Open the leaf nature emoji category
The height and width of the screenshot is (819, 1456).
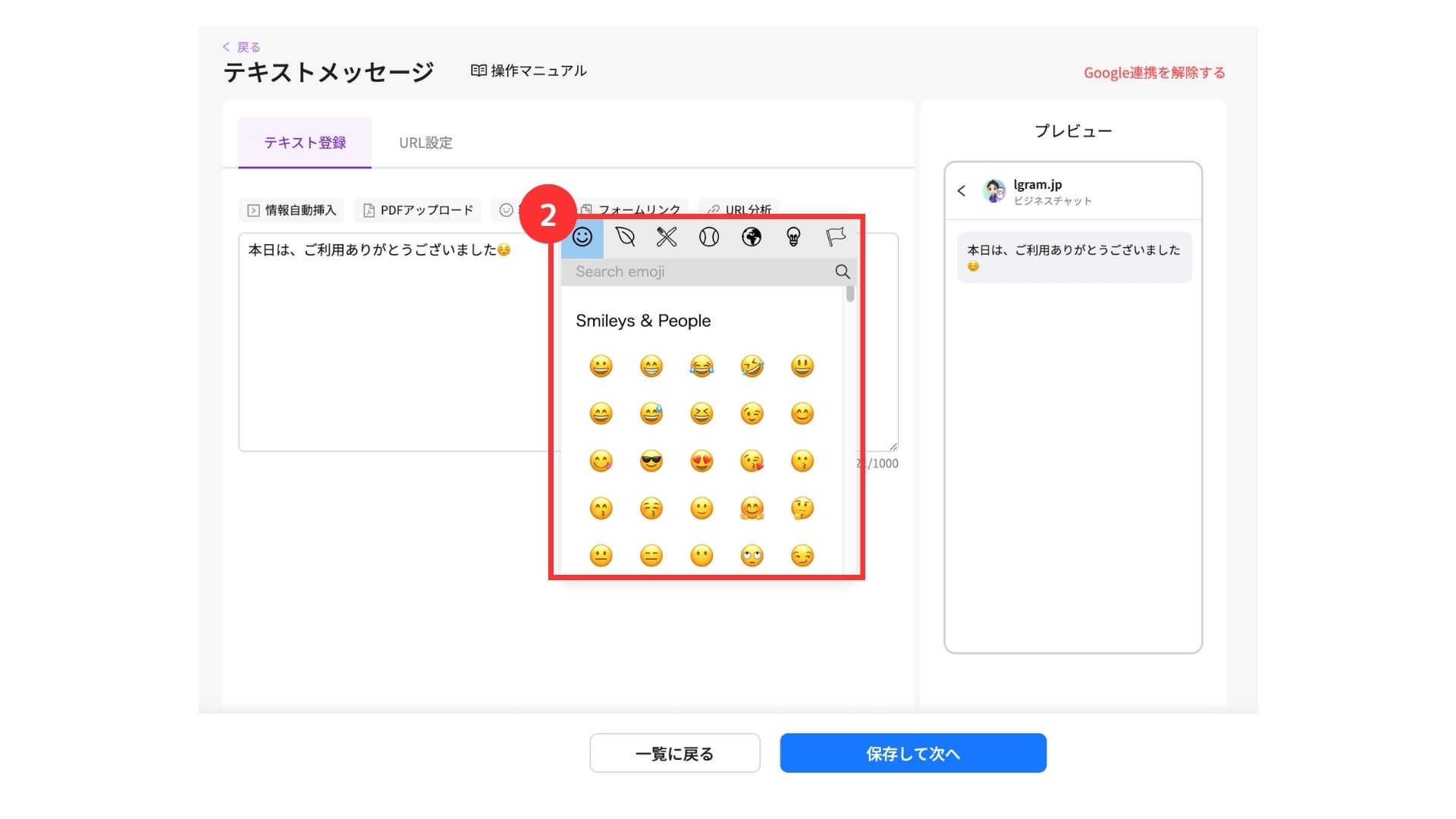click(625, 237)
